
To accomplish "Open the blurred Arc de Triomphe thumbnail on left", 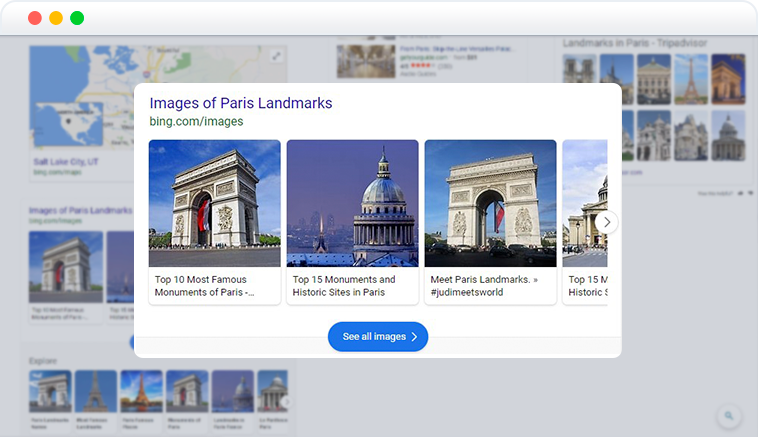I will 66,266.
